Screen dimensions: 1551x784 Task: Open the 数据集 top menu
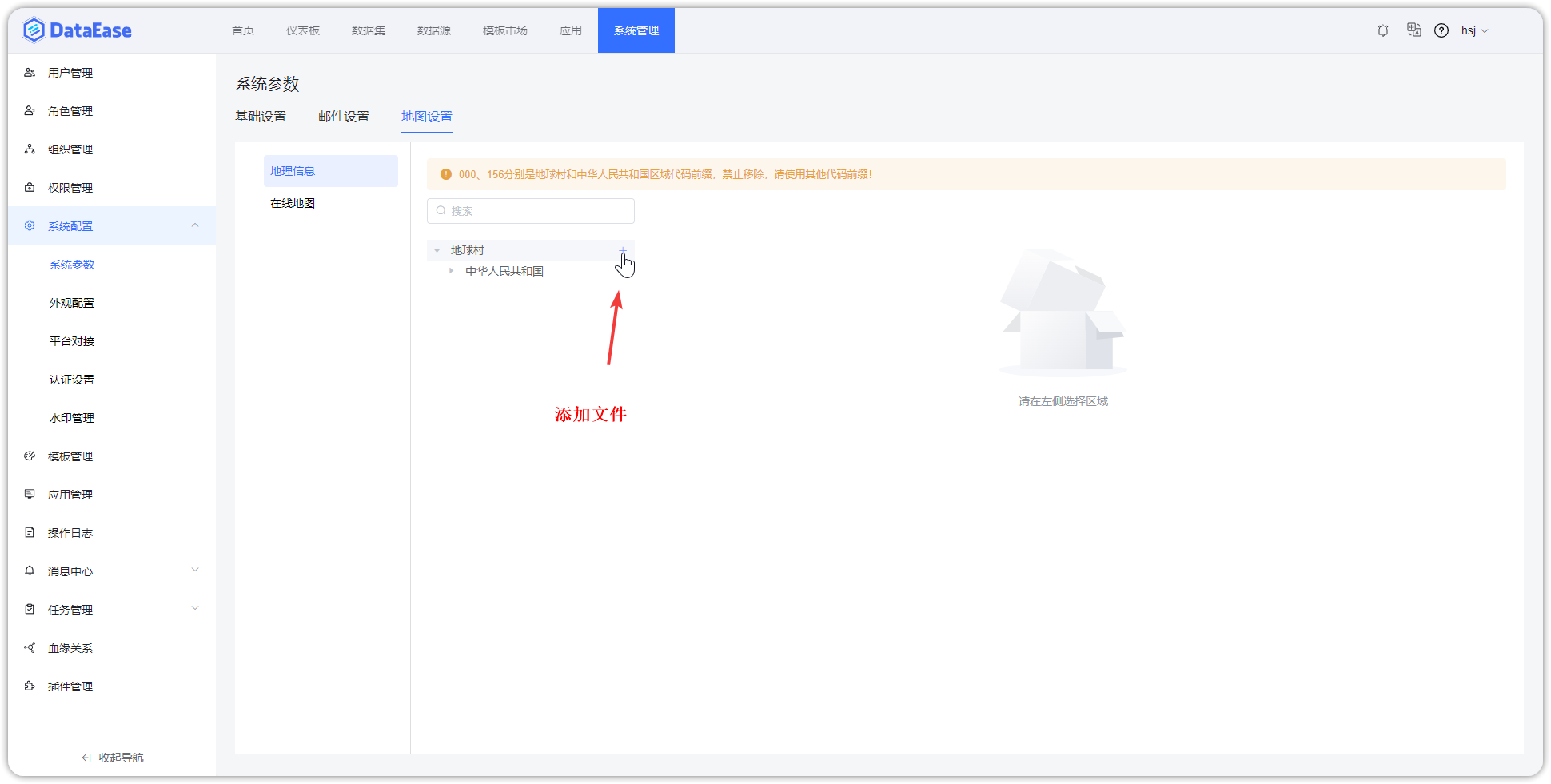click(x=369, y=30)
